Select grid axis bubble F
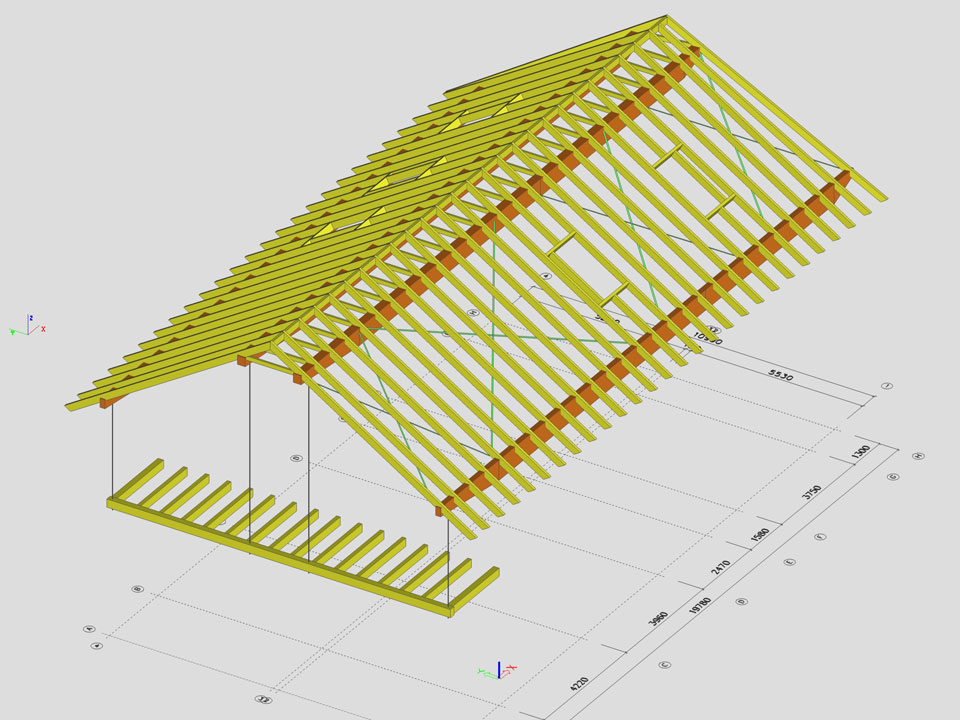960x720 pixels. point(820,537)
